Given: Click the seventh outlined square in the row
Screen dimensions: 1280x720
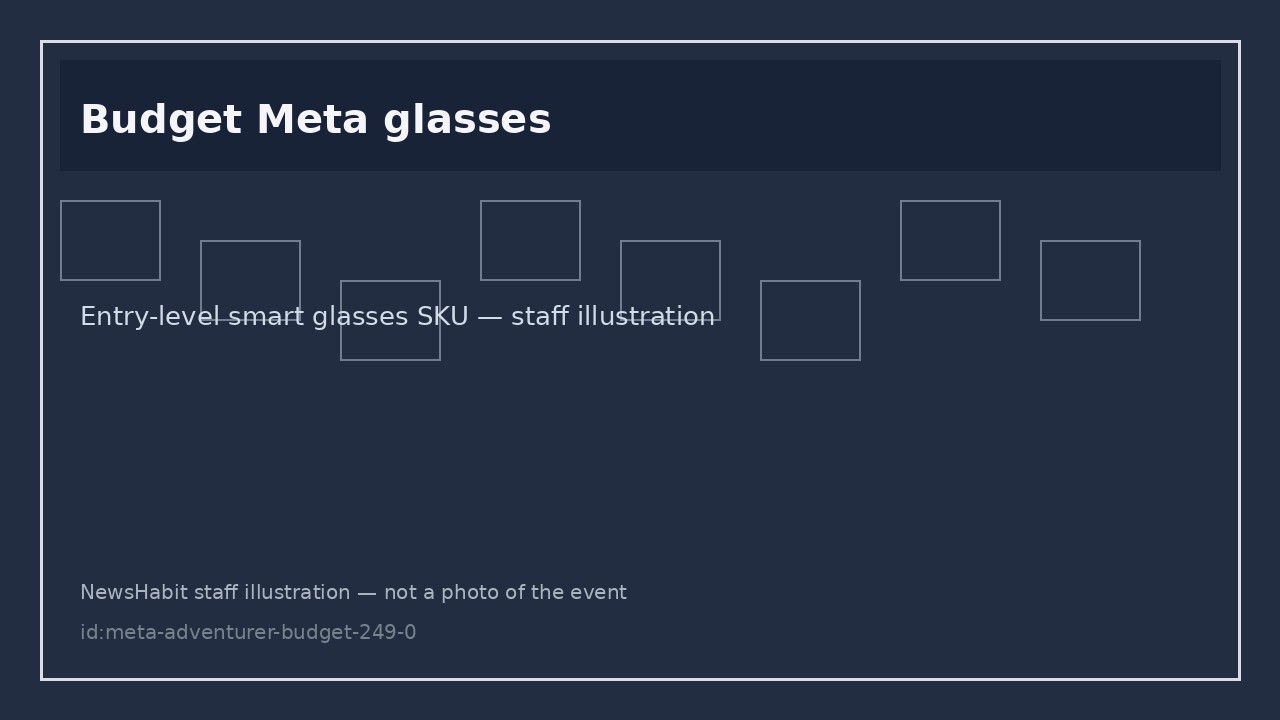Looking at the screenshot, I should (x=950, y=240).
